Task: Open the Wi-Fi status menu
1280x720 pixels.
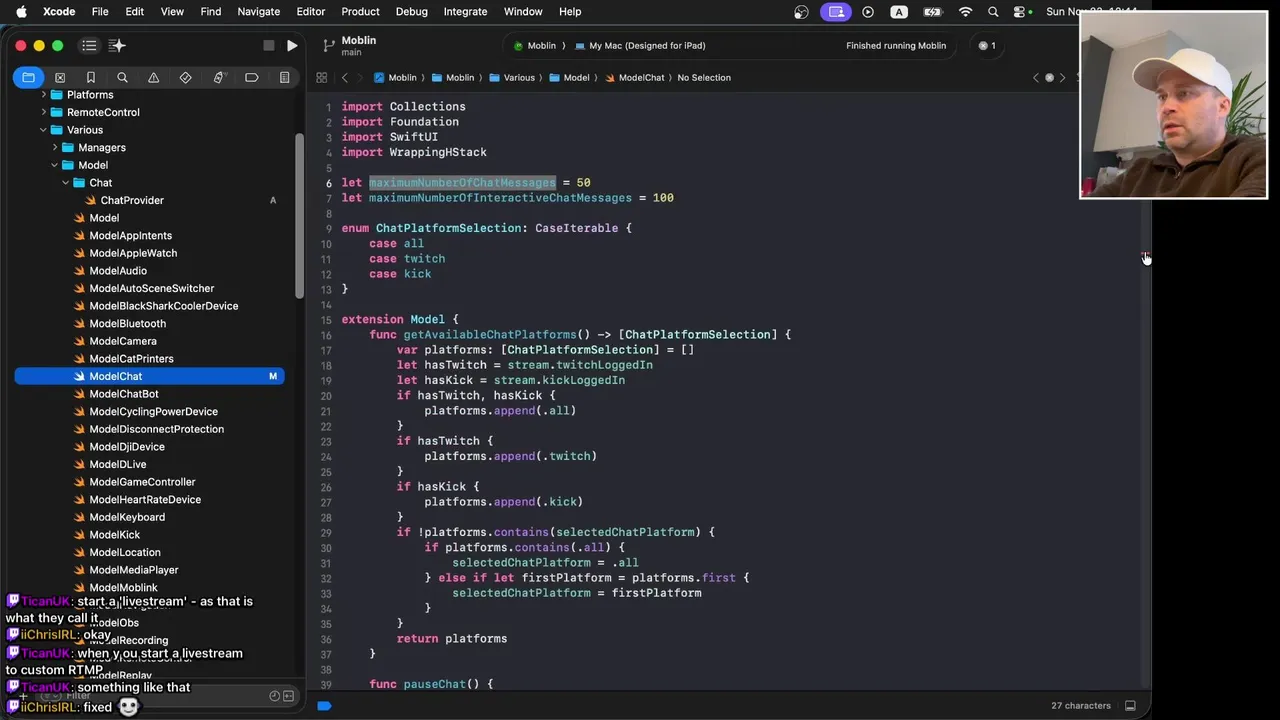Action: 965,12
